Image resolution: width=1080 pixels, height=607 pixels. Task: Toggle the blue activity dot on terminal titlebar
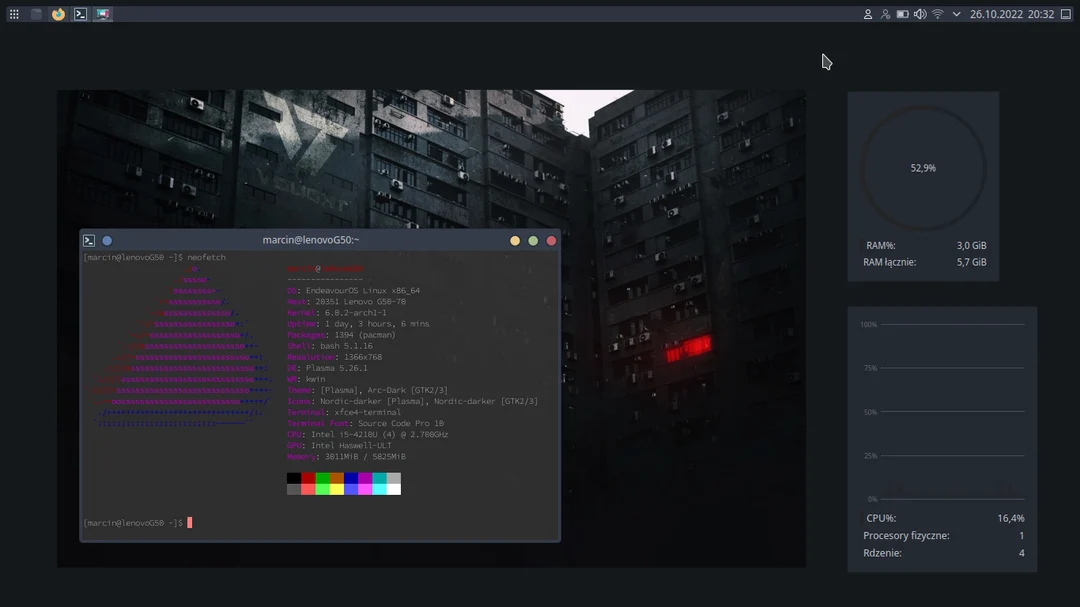(107, 240)
